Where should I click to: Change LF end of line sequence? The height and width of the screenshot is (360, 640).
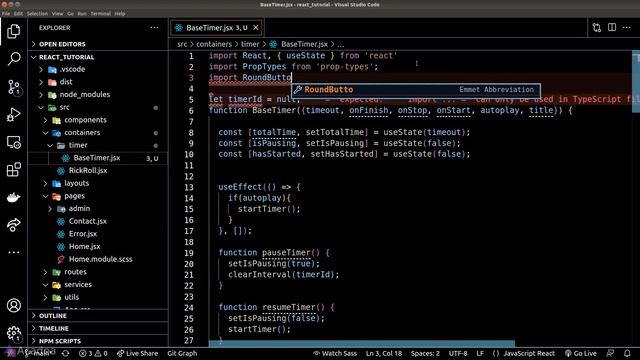(480, 353)
